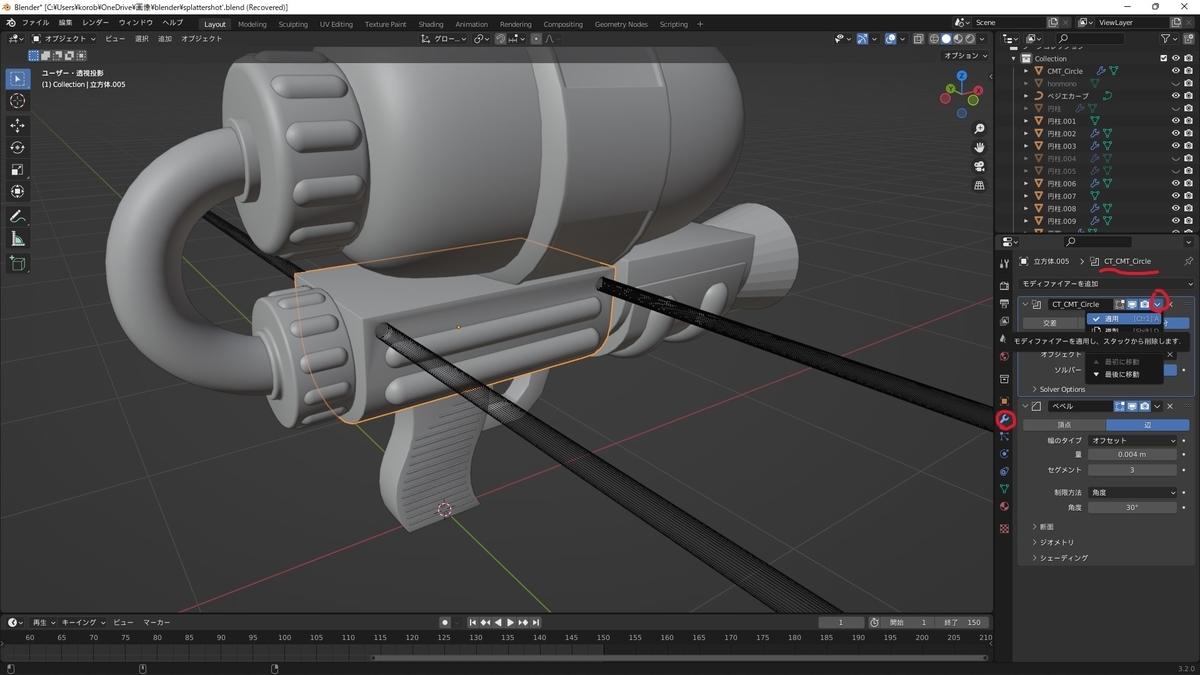Toggle camera view icon in viewport
This screenshot has height=675, width=1200.
coord(979,166)
